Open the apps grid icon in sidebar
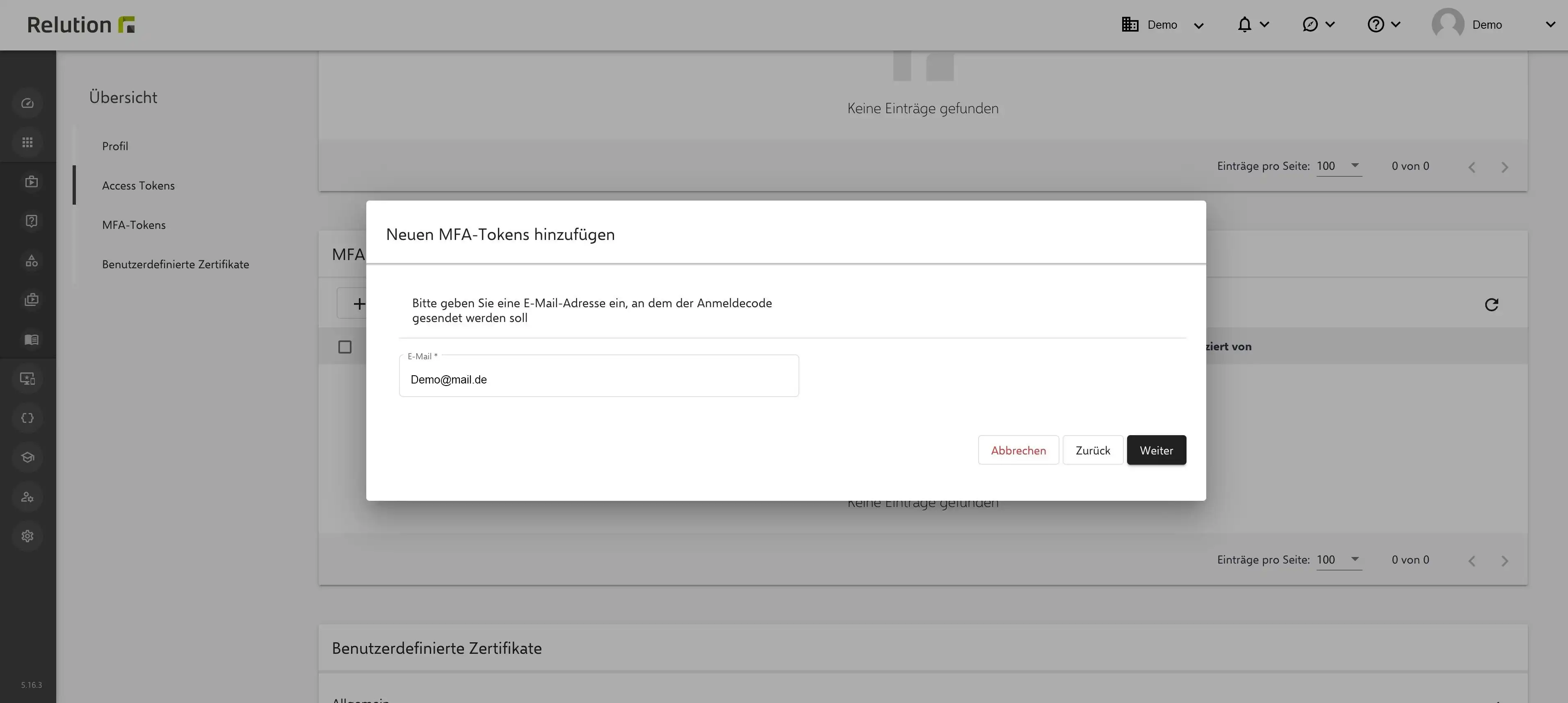The height and width of the screenshot is (703, 1568). coord(27,142)
